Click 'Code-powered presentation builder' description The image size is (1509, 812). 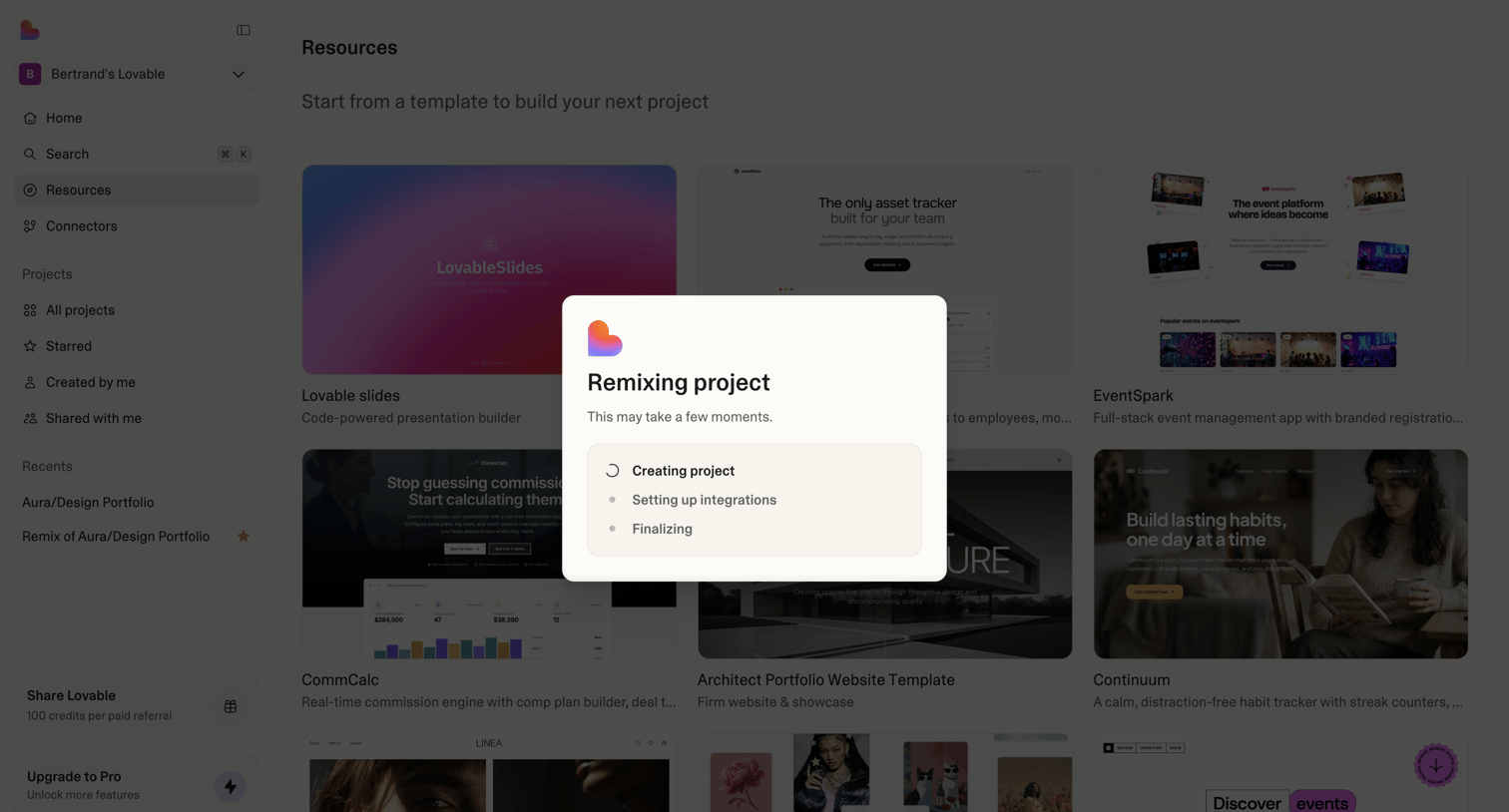[411, 418]
